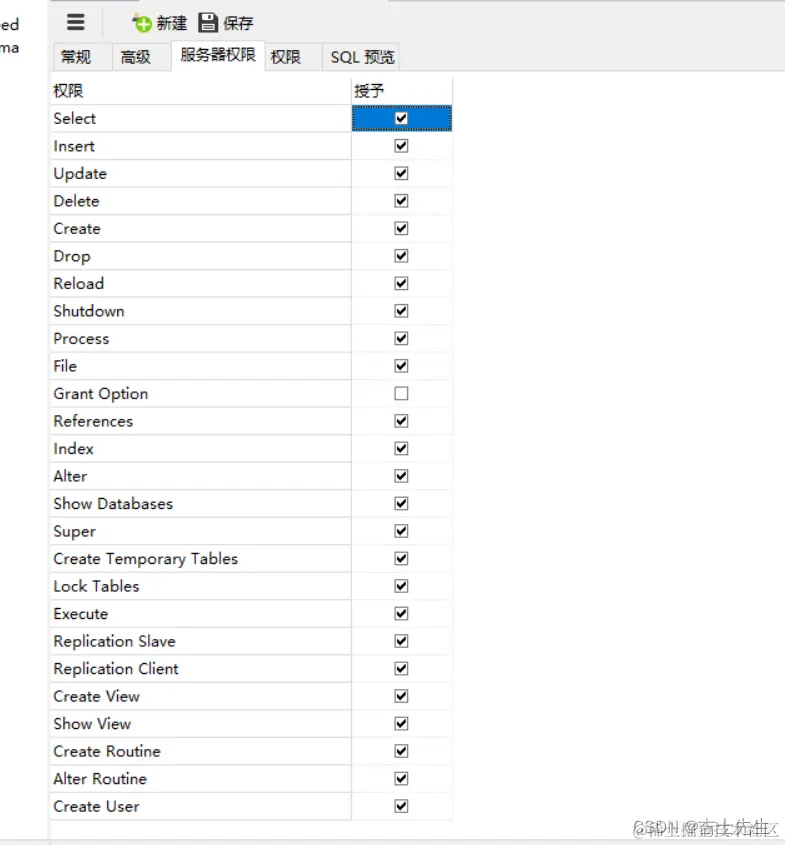785x845 pixels.
Task: Select the Create Routine name cell
Action: pos(200,751)
